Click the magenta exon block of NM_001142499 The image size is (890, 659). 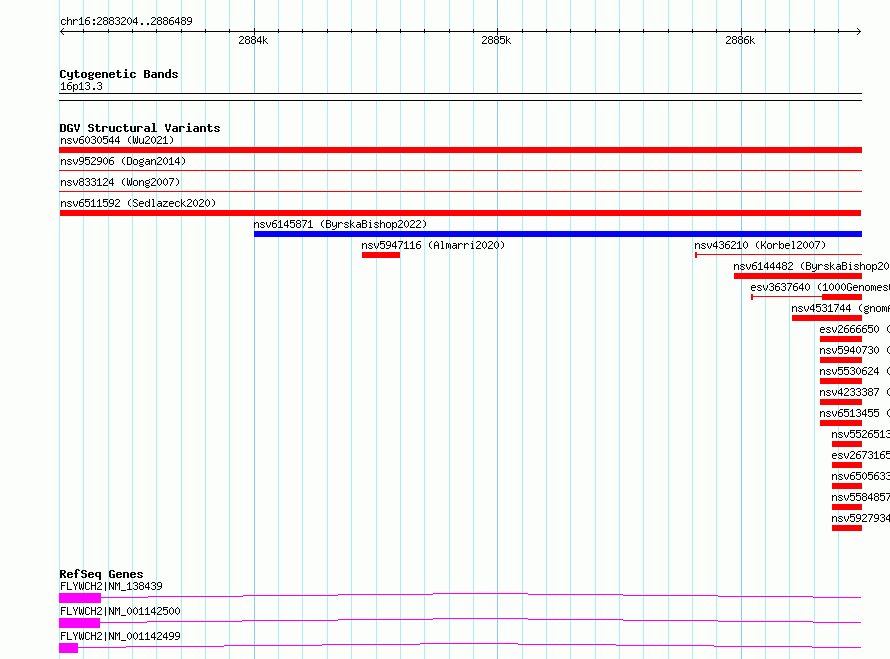click(69, 648)
